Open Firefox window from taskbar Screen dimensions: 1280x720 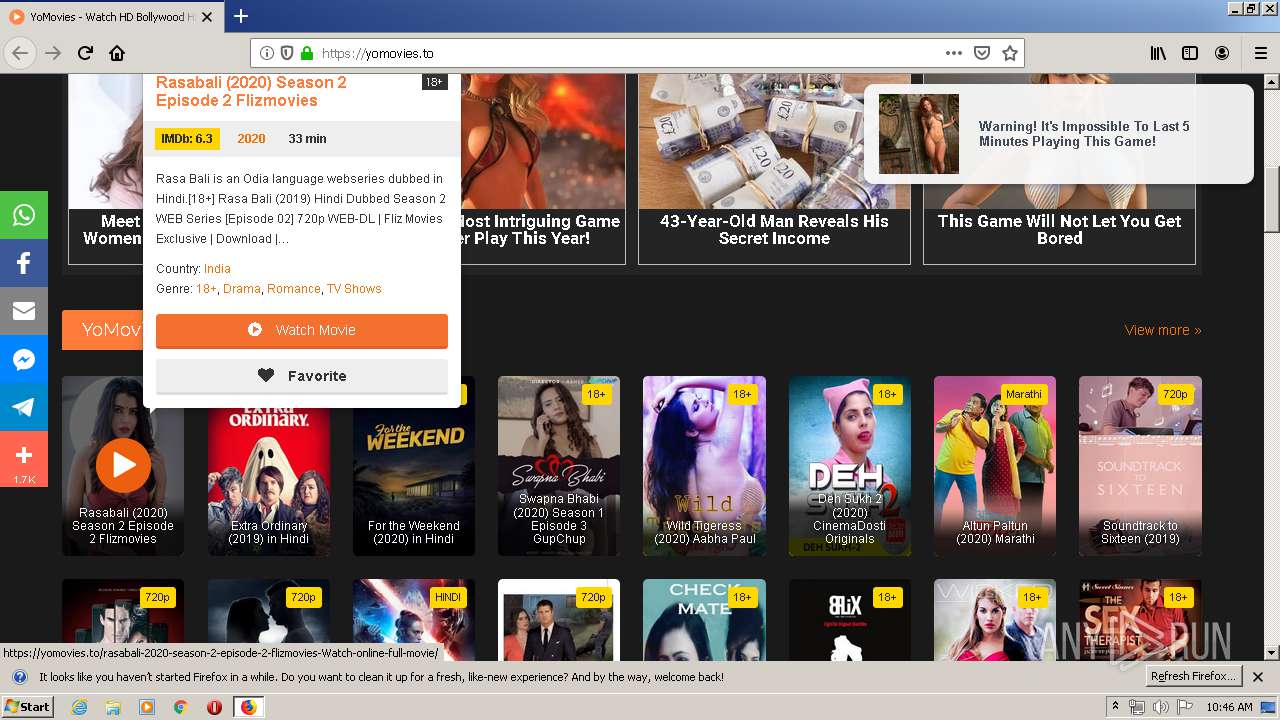(248, 707)
